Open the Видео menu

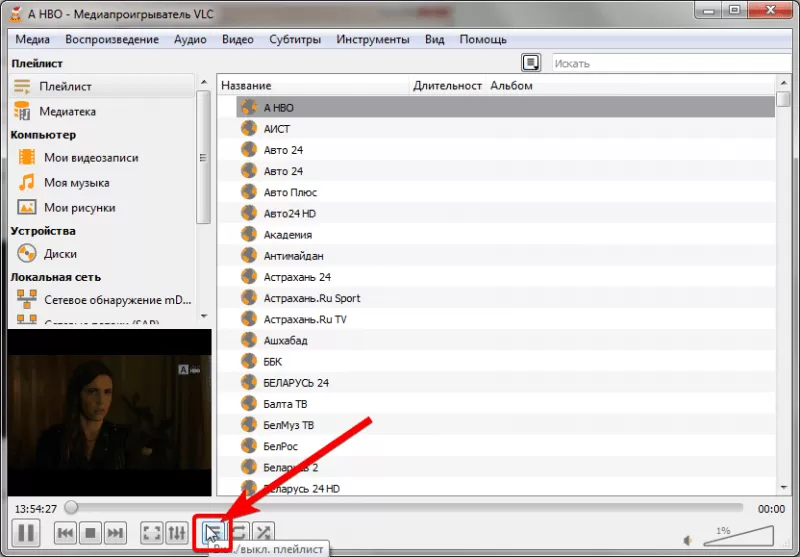(238, 39)
